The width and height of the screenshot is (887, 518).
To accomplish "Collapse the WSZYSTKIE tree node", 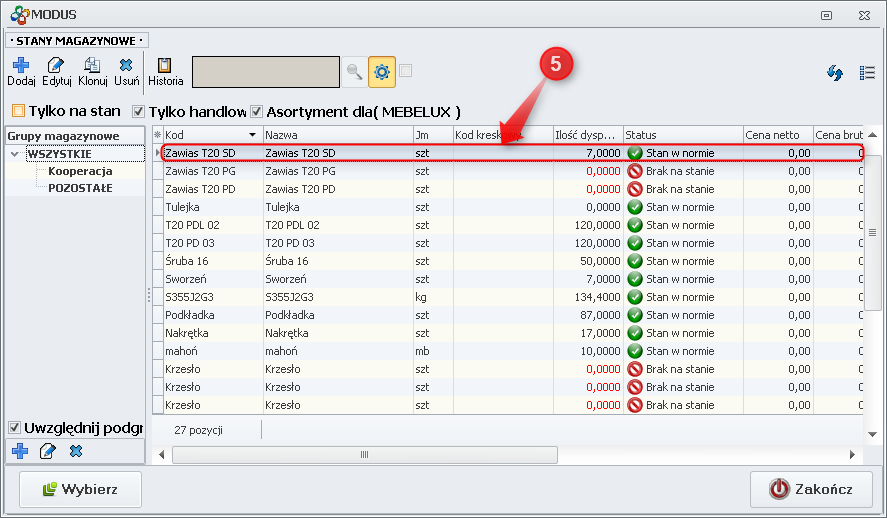I will point(14,154).
